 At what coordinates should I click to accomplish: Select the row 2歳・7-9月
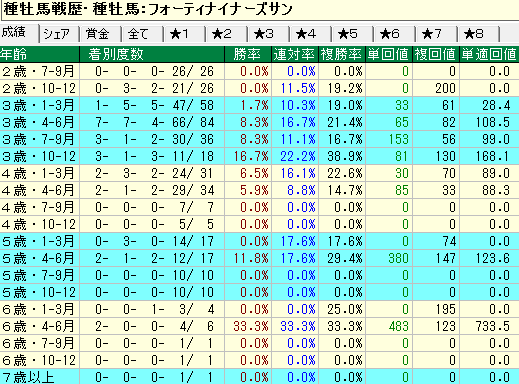[x=259, y=71]
